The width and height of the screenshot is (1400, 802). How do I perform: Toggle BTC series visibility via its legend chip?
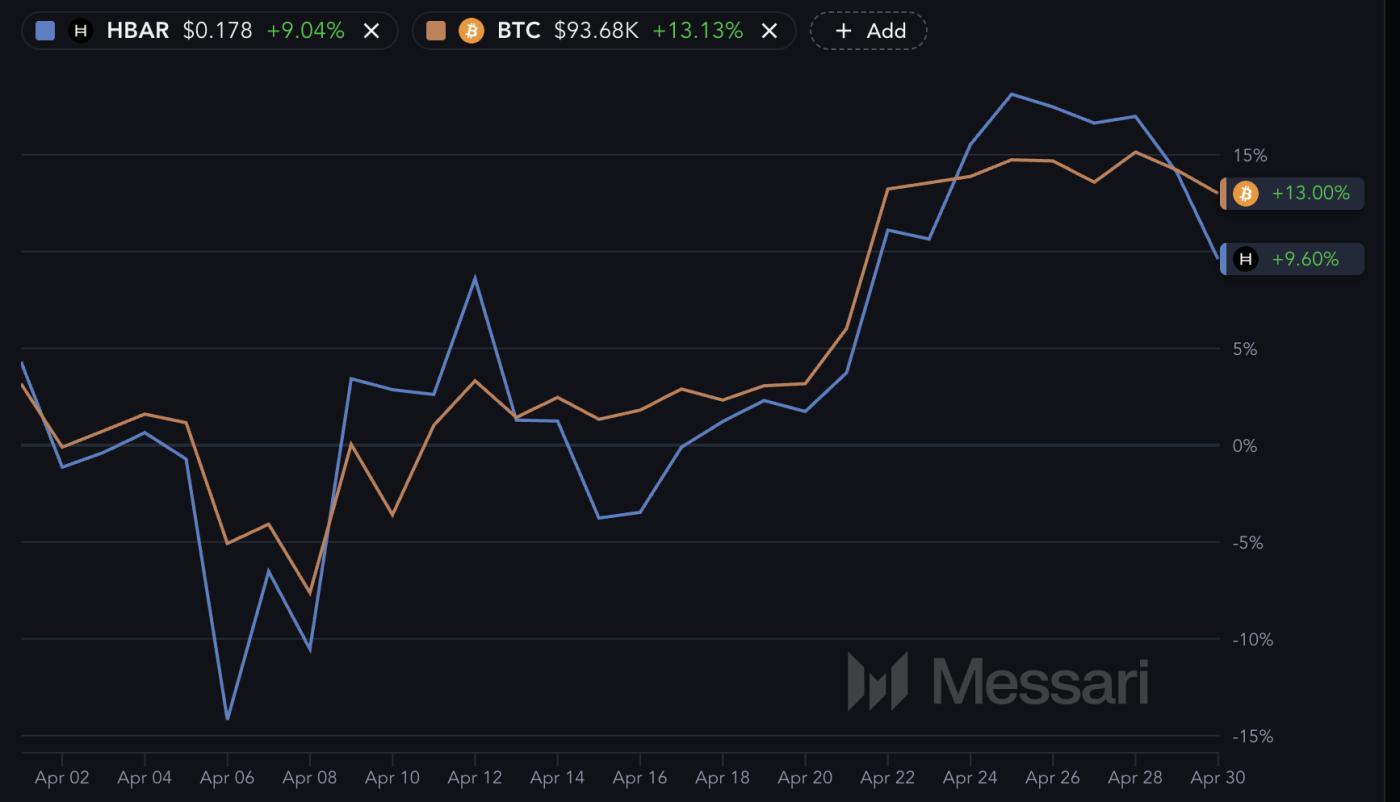pyautogui.click(x=521, y=30)
